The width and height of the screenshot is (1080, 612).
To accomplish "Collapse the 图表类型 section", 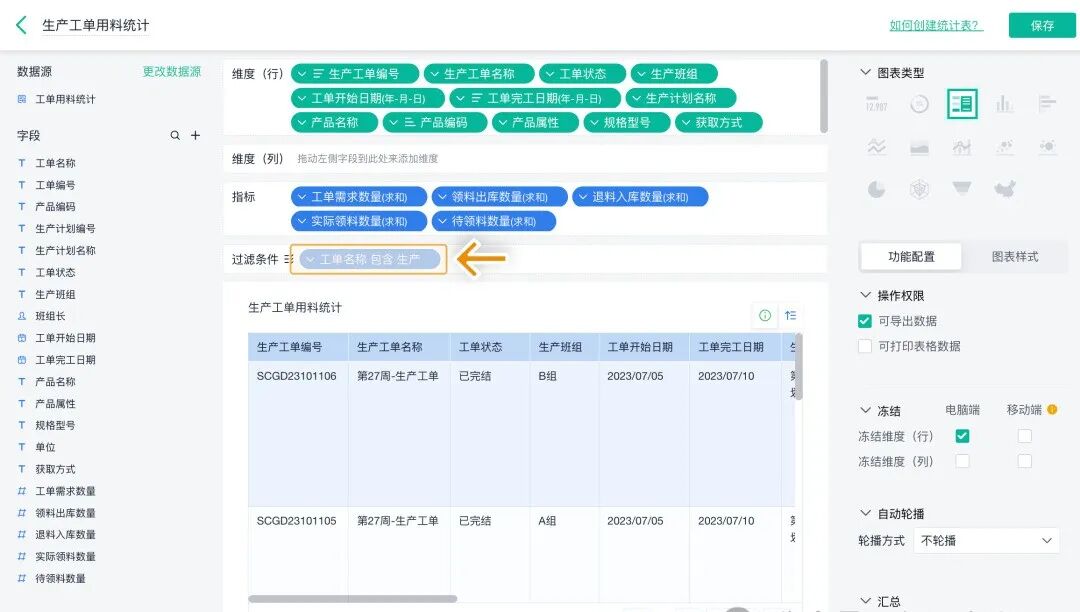I will [865, 72].
